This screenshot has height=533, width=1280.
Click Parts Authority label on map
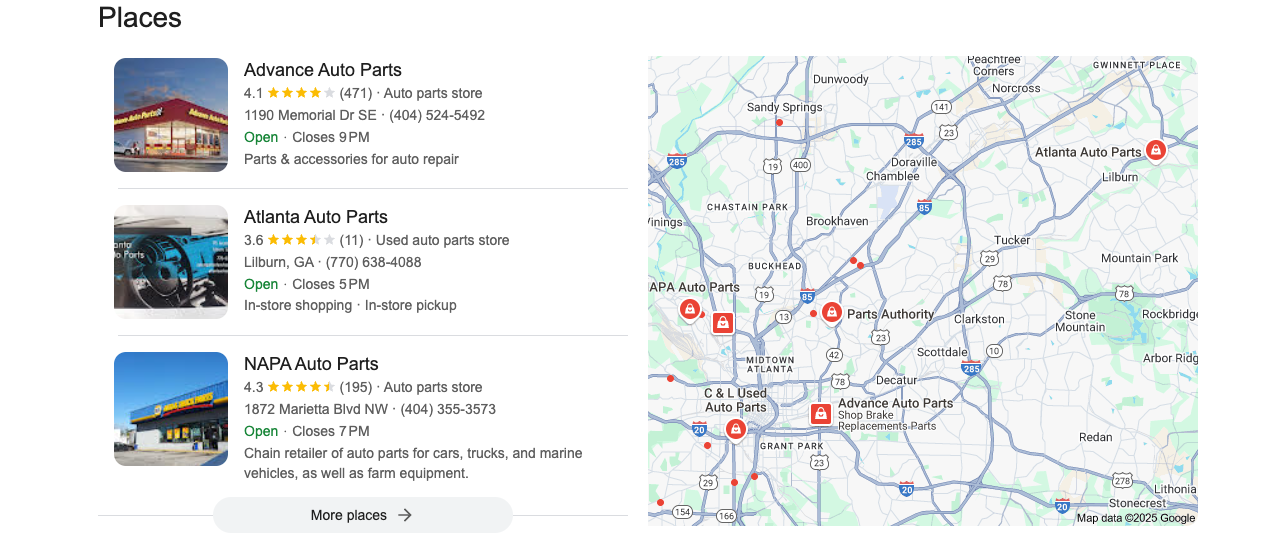(891, 314)
